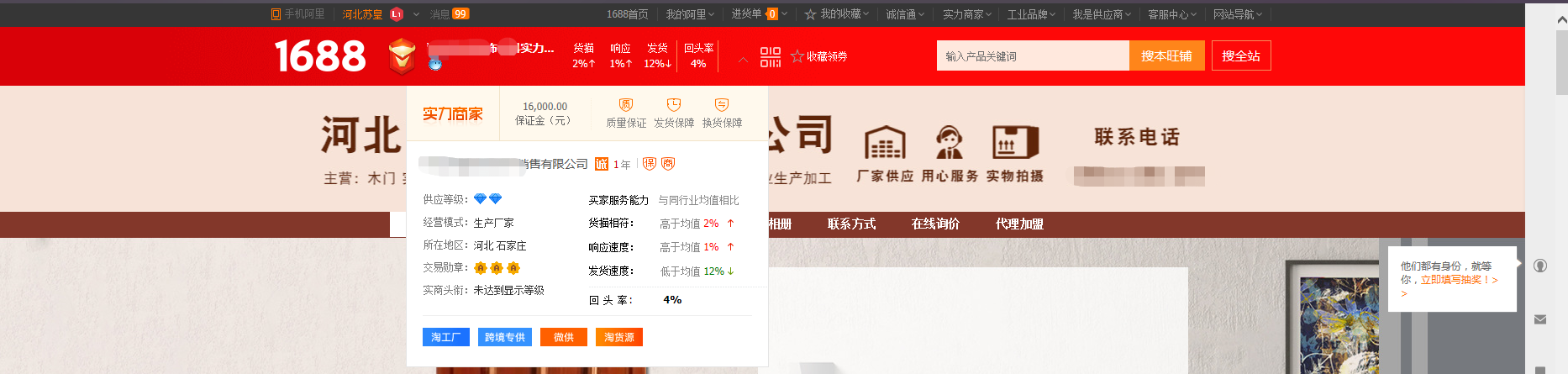1568x374 pixels.
Task: Click the 实物拍摄 box icon
Action: (x=1015, y=143)
